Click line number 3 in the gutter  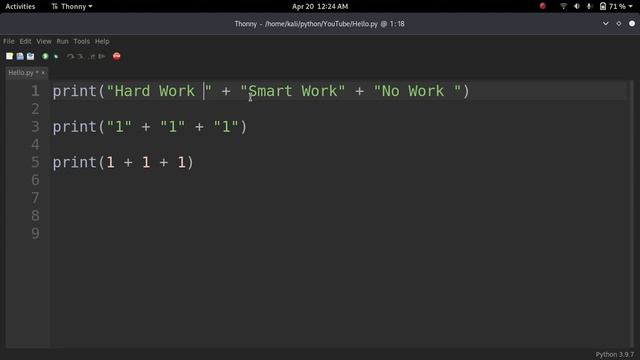pos(36,127)
